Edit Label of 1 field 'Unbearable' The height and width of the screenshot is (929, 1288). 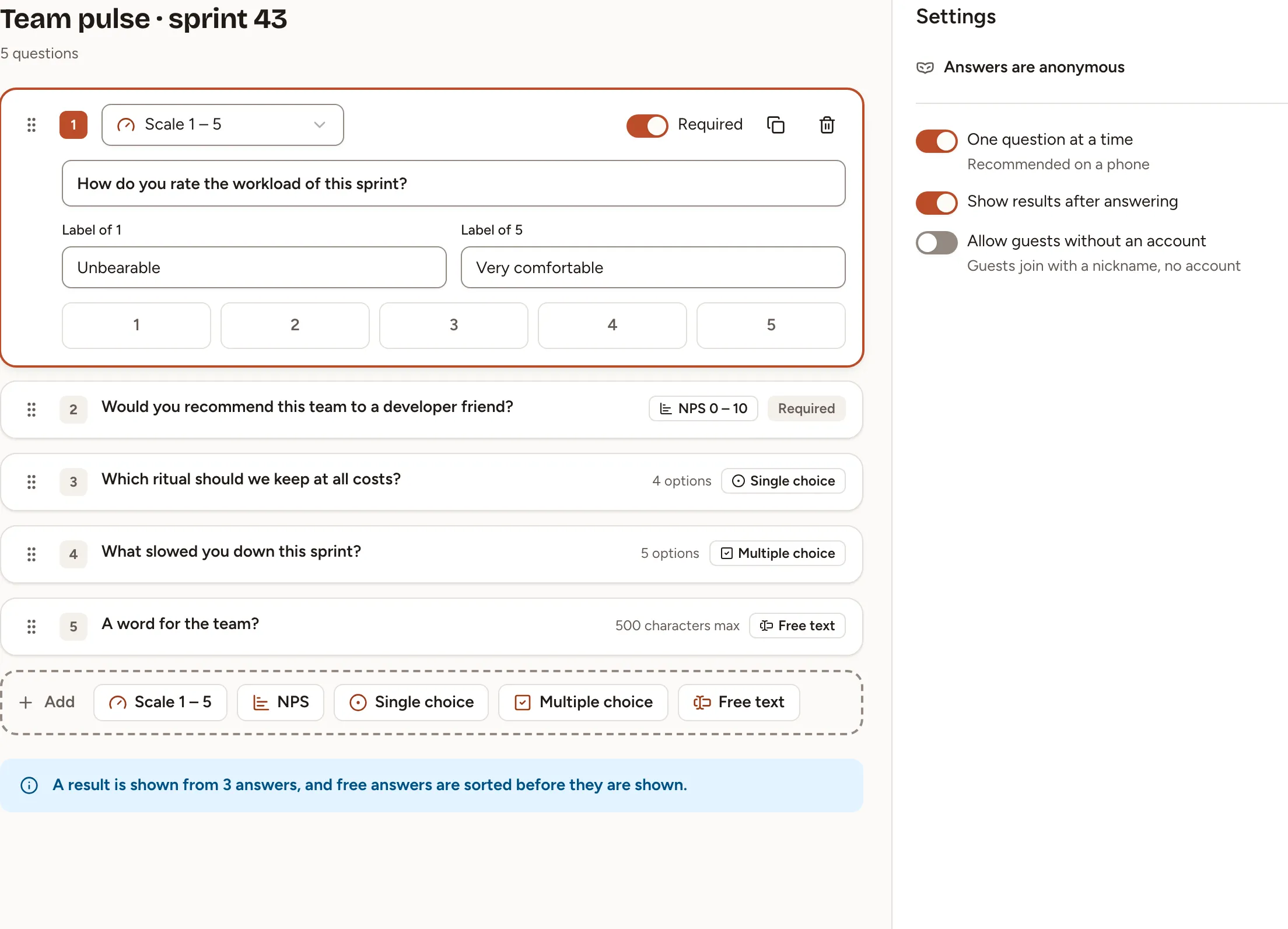254,267
